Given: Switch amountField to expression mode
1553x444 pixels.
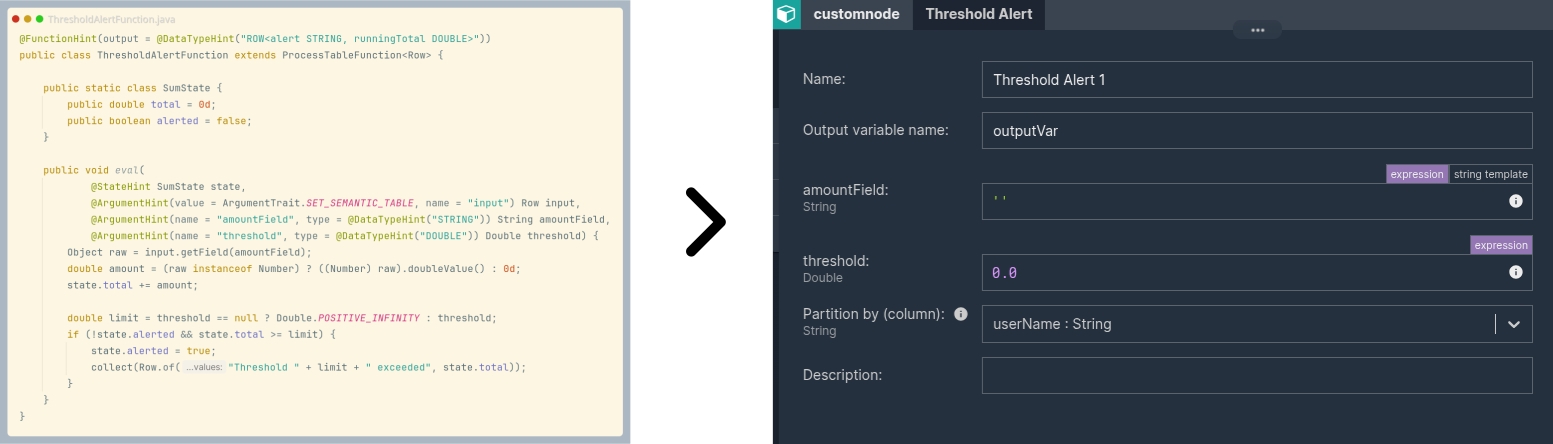Looking at the screenshot, I should pos(1417,174).
